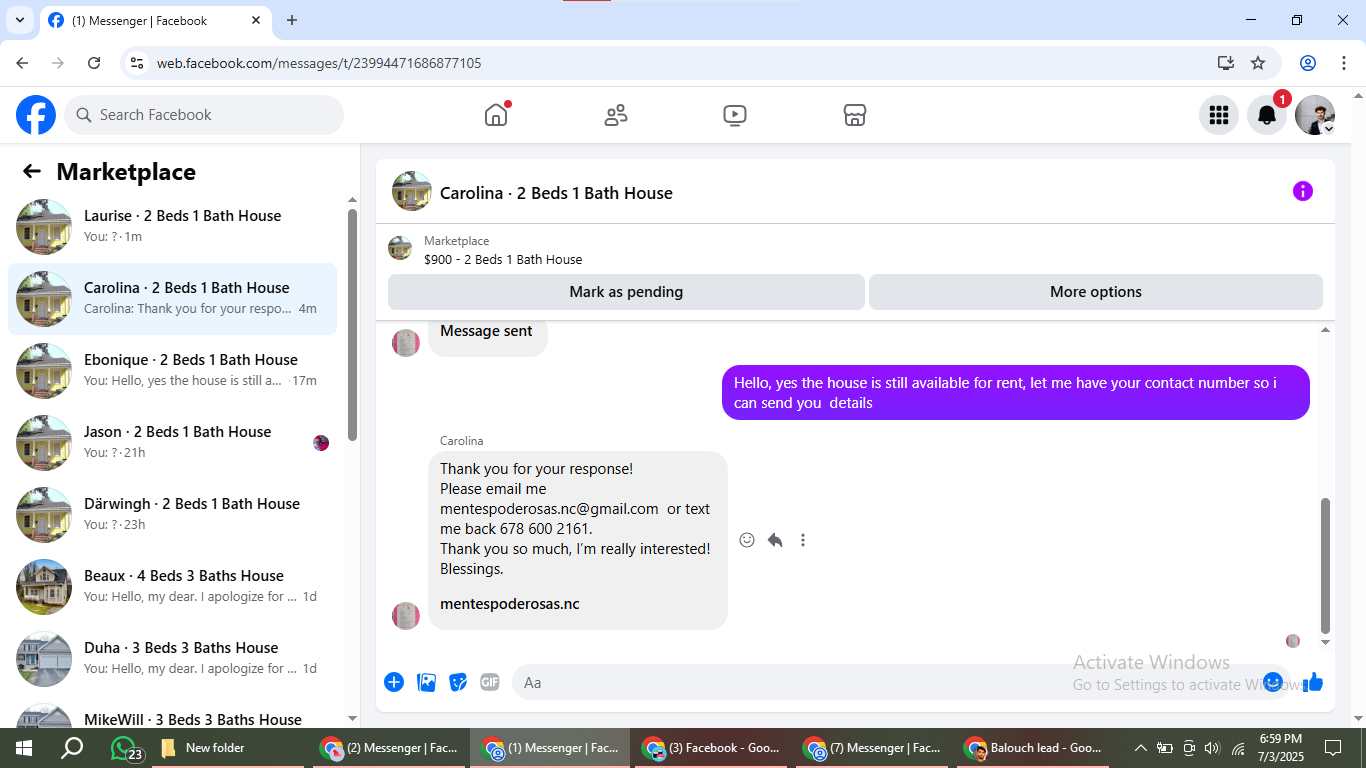Open the Facebook menu grid icon
This screenshot has height=768, width=1366.
pyautogui.click(x=1219, y=115)
